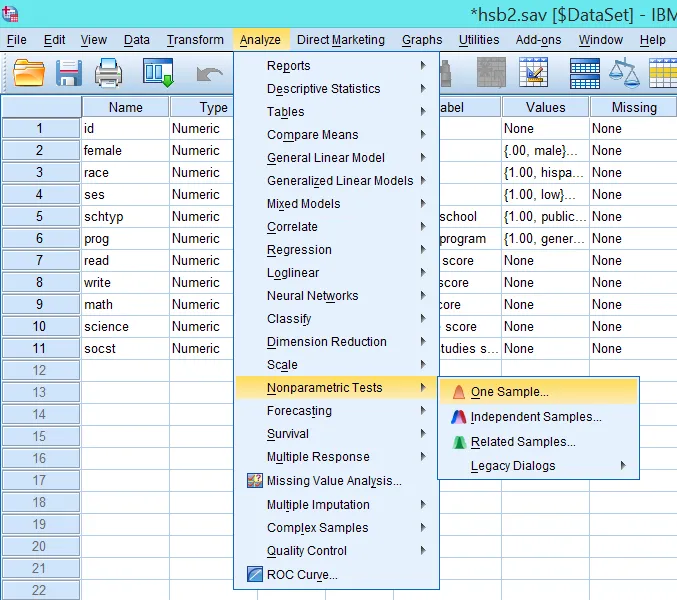Expand the Loglinear submenu
Image resolution: width=677 pixels, height=600 pixels.
pos(337,273)
